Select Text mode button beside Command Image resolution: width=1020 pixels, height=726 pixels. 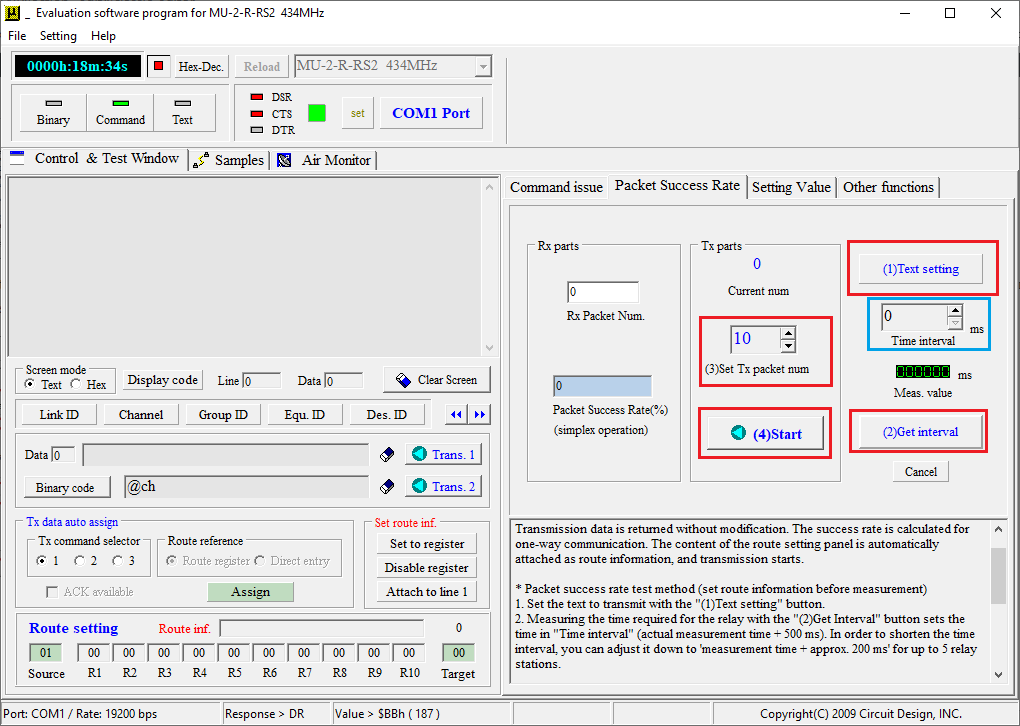183,113
